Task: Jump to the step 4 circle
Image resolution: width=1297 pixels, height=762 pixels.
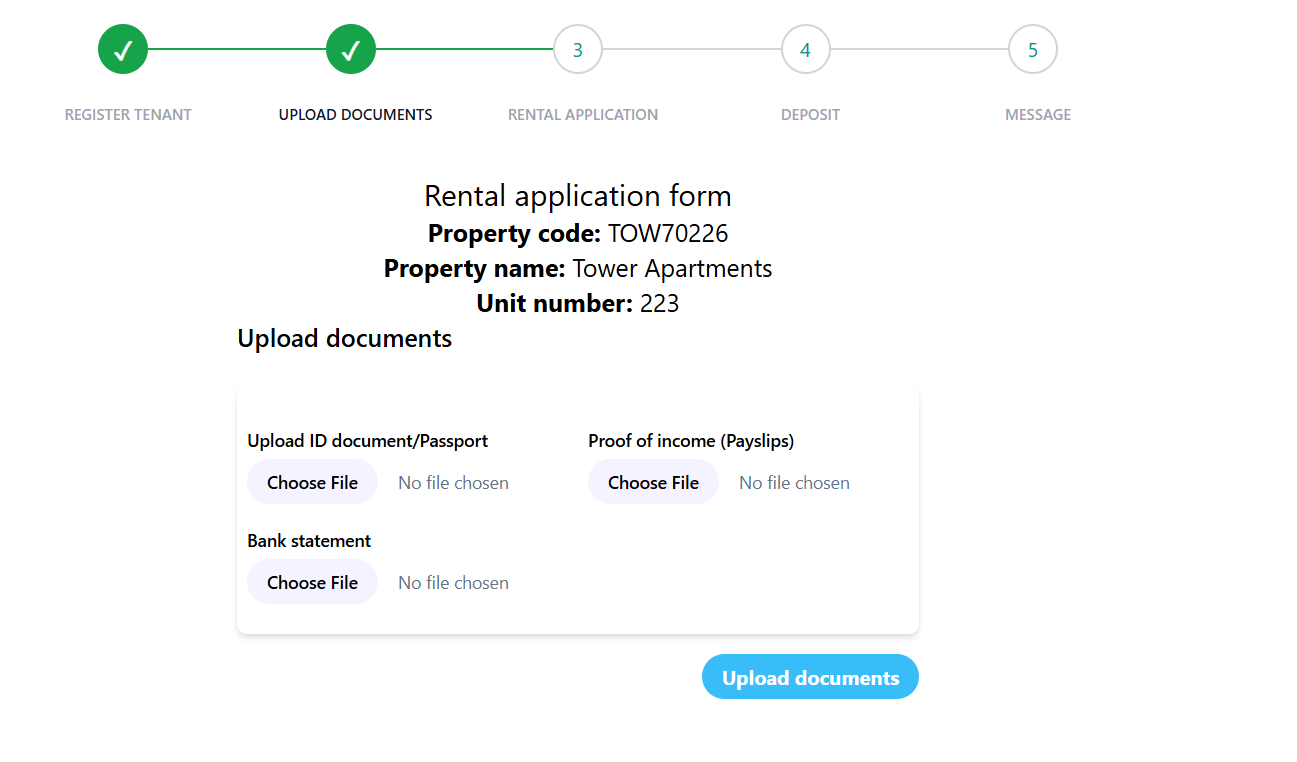Action: click(x=806, y=49)
